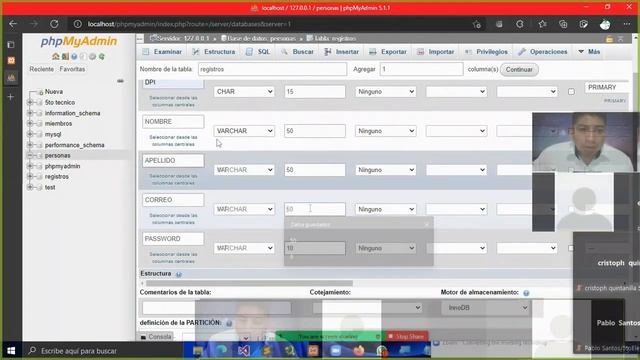The image size is (640, 360).
Task: Expand 5to tecnico database node
Action: (x=30, y=102)
